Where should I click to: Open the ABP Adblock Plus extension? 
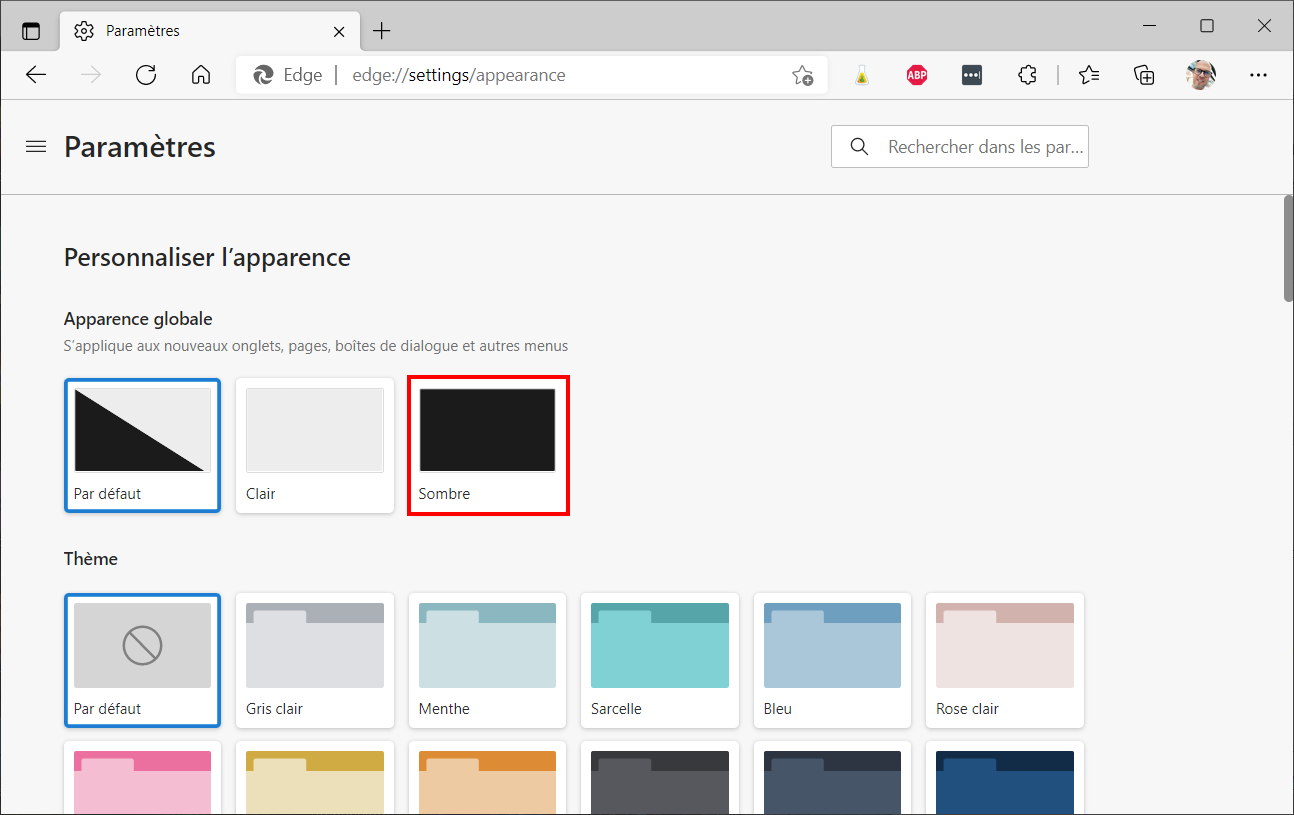917,75
